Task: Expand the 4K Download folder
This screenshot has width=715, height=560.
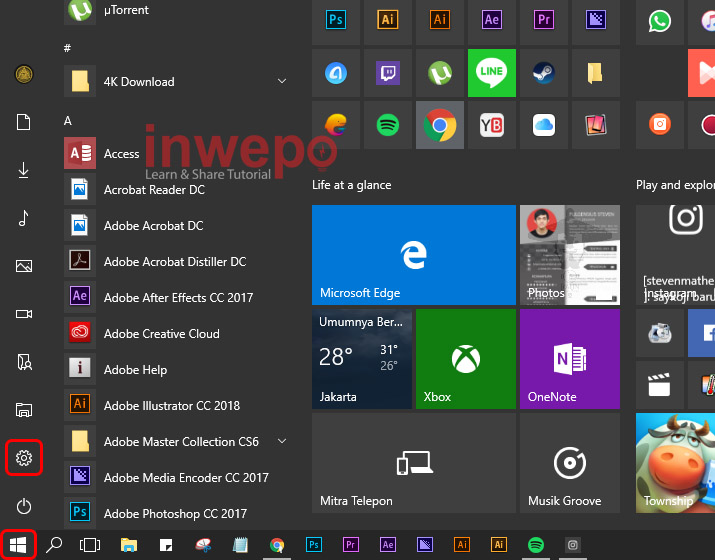Action: coord(282,82)
